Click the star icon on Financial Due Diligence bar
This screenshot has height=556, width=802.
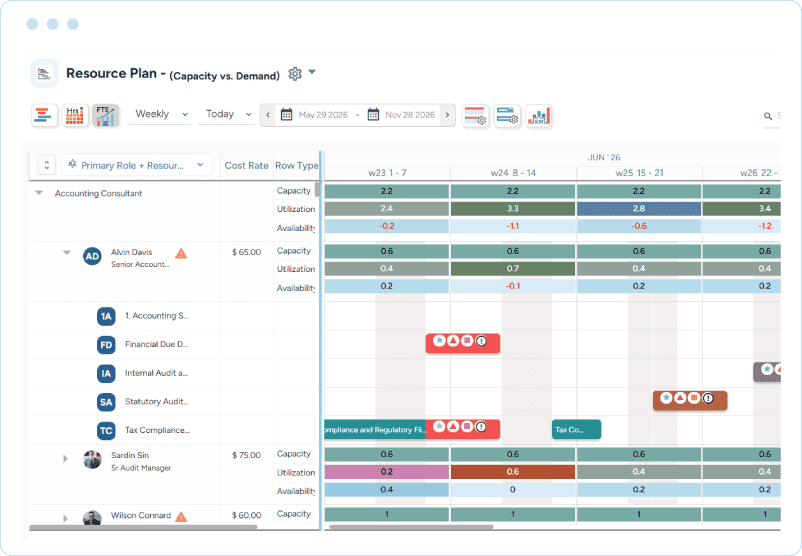[439, 341]
